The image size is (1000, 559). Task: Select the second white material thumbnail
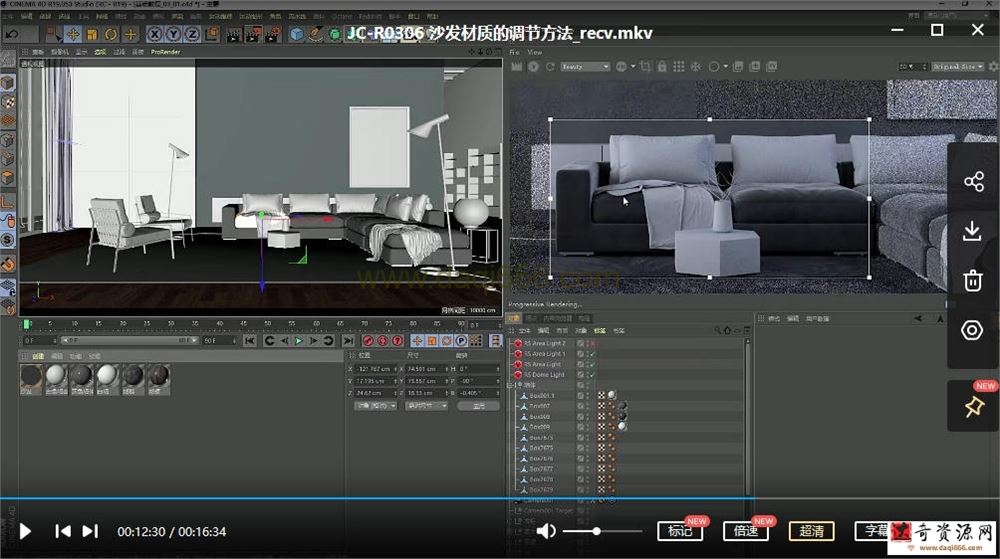[56, 377]
